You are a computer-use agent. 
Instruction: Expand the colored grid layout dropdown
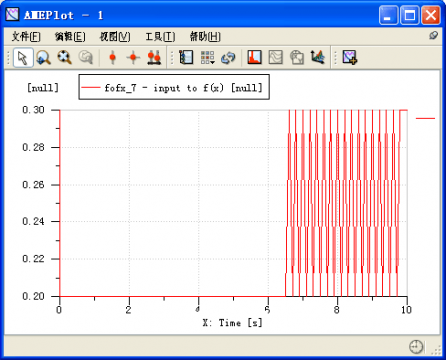click(x=208, y=58)
